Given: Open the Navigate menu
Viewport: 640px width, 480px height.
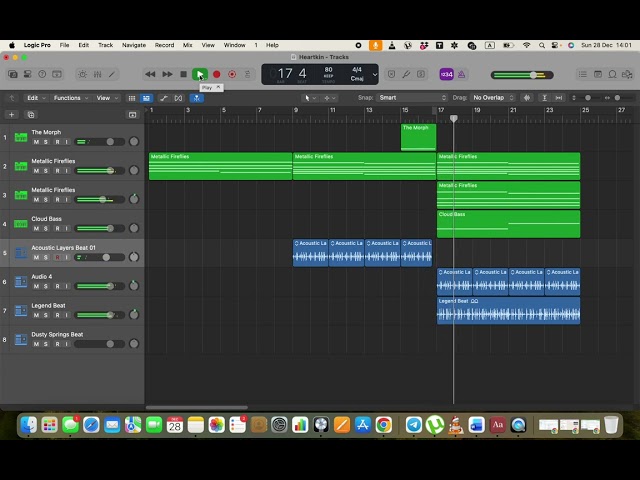Looking at the screenshot, I should [x=134, y=45].
